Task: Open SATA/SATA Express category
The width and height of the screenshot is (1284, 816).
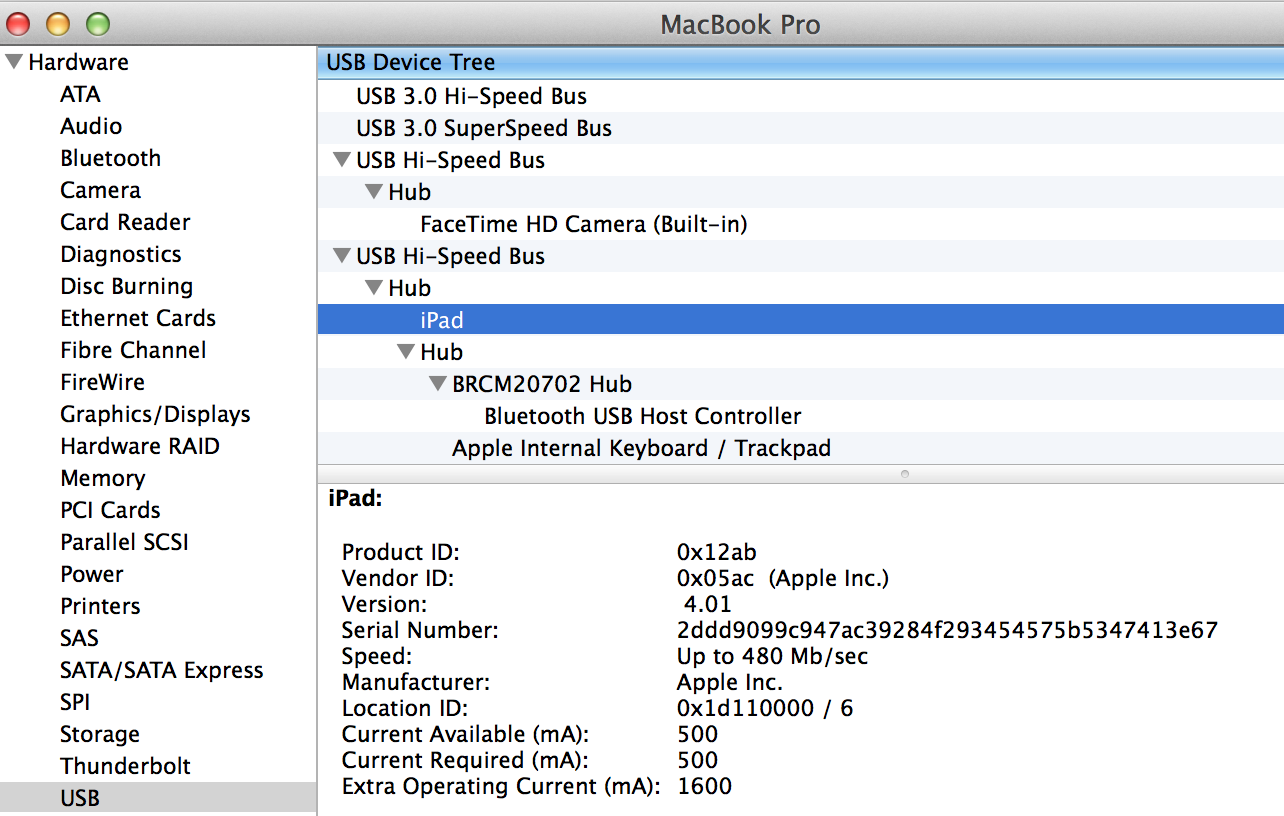Action: 161,670
